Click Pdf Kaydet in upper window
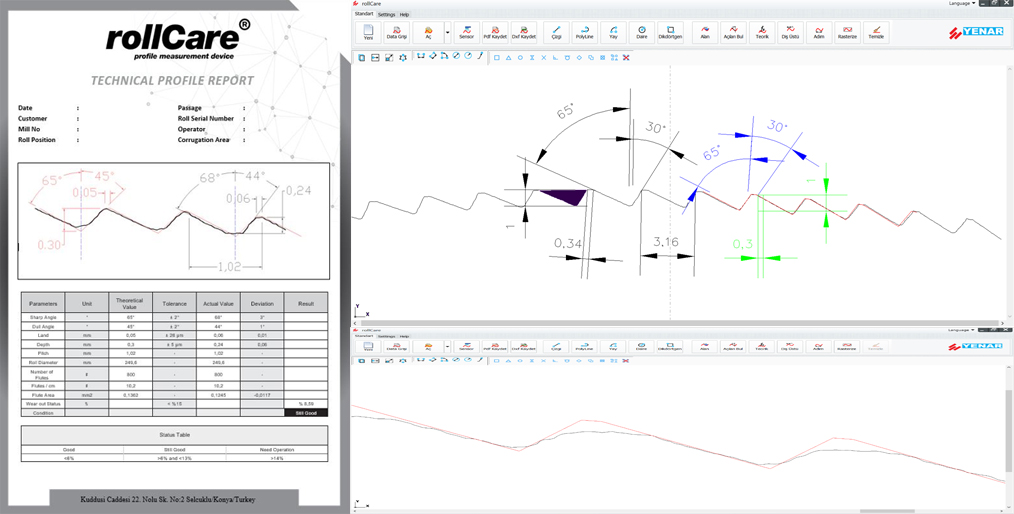Image resolution: width=1014 pixels, height=514 pixels. [x=495, y=32]
